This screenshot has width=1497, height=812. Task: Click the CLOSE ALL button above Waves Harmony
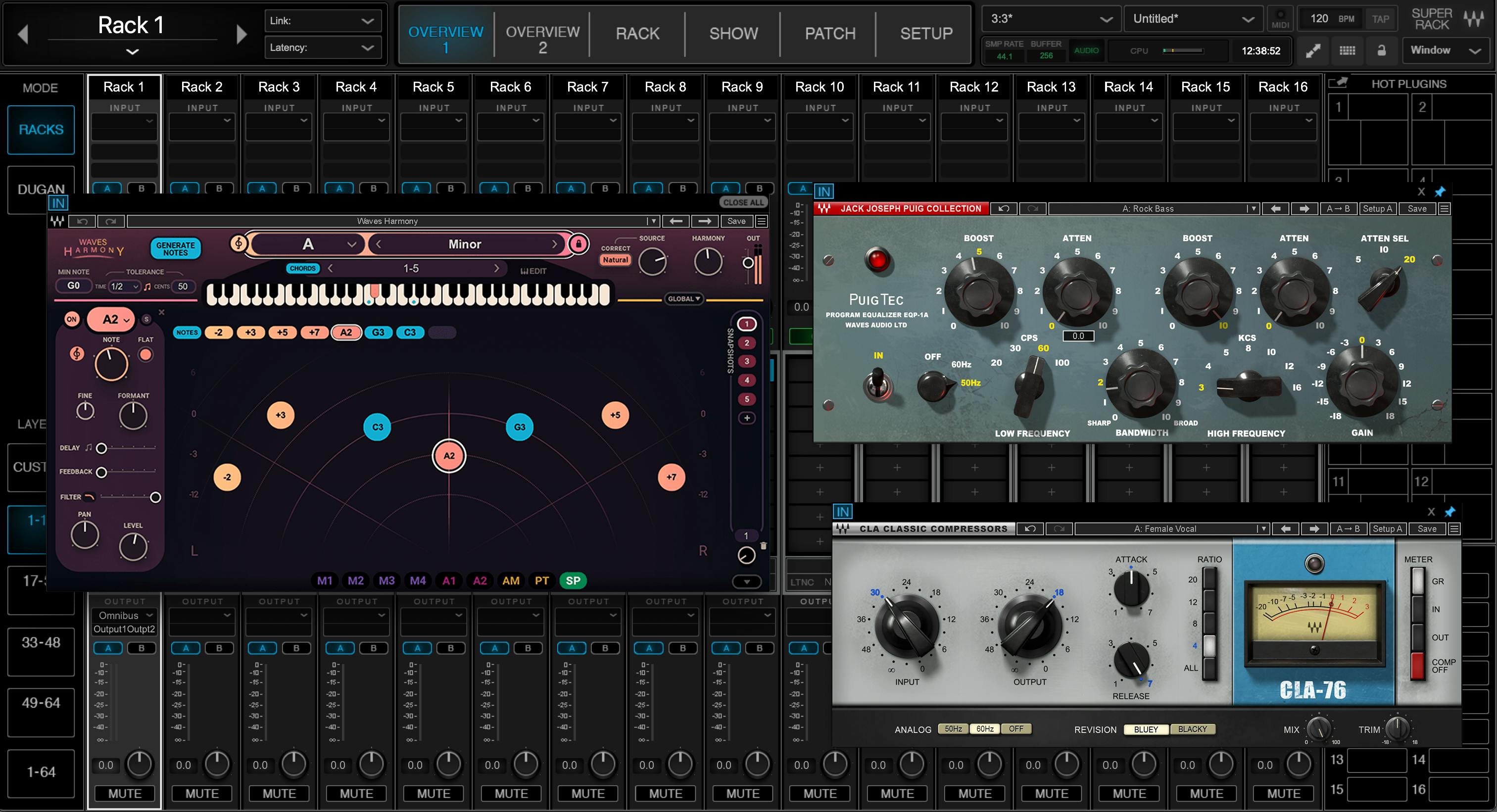point(743,202)
